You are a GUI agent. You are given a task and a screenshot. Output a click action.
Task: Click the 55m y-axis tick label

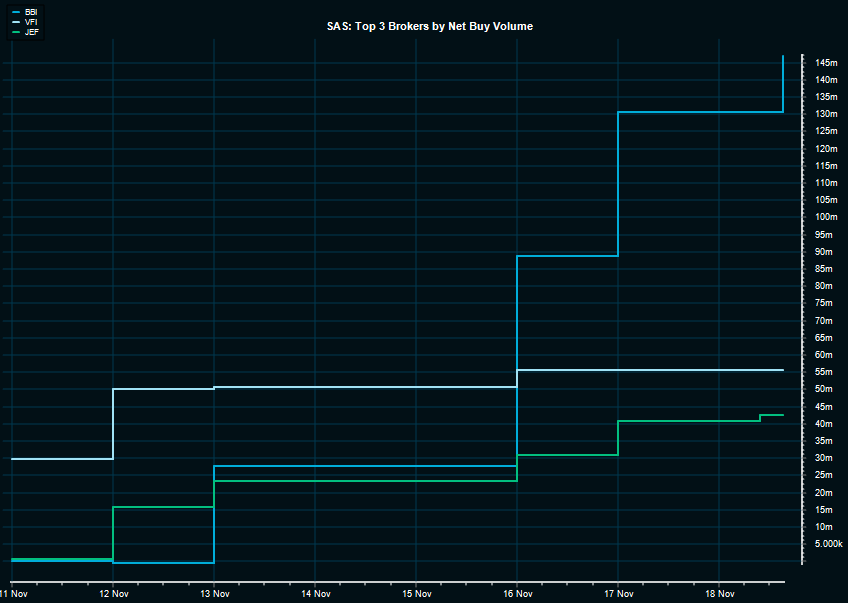[823, 372]
